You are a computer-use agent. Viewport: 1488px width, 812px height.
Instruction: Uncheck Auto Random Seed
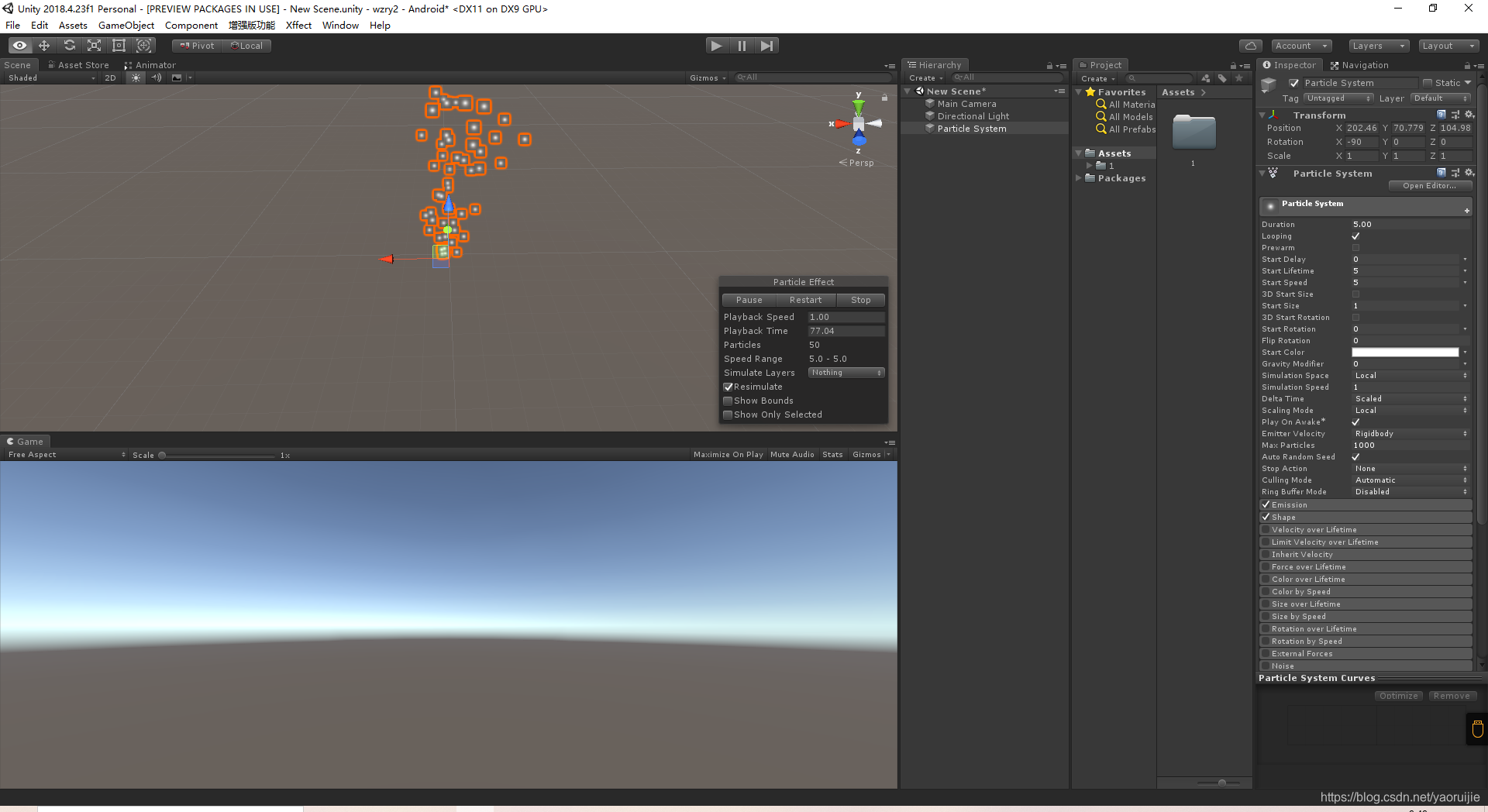(1355, 457)
